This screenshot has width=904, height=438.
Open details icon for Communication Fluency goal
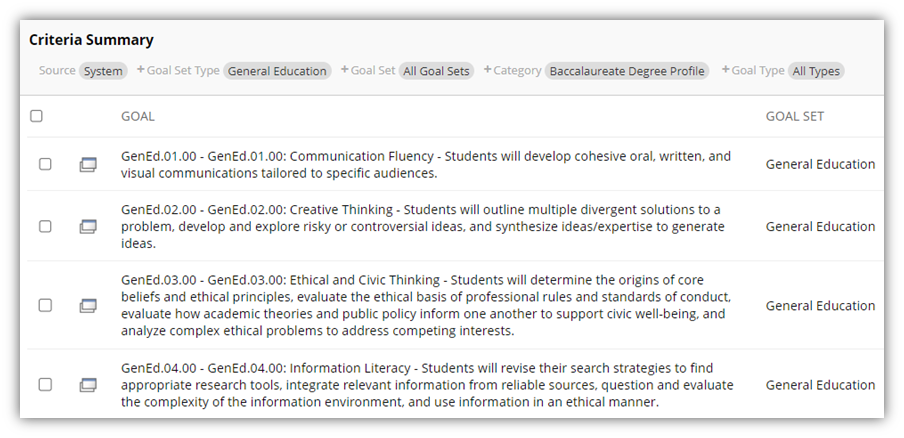(x=88, y=165)
